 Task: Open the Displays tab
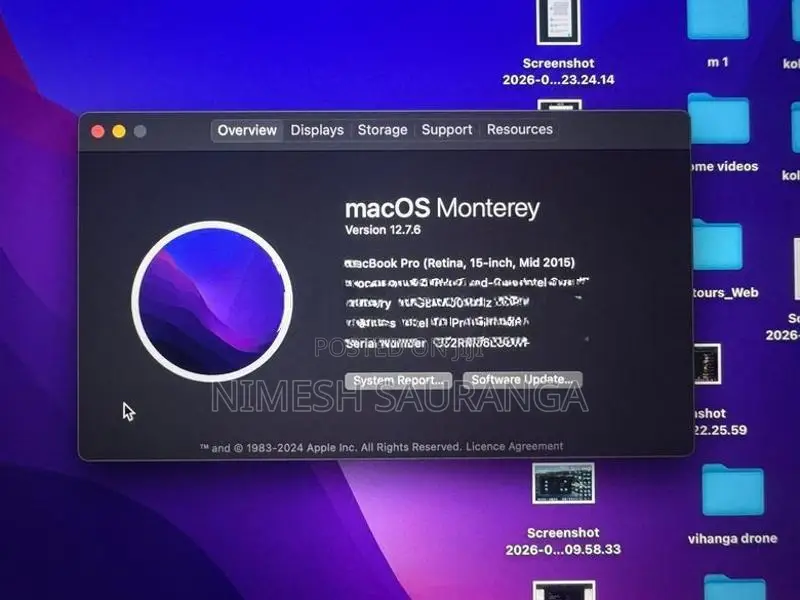tap(317, 130)
